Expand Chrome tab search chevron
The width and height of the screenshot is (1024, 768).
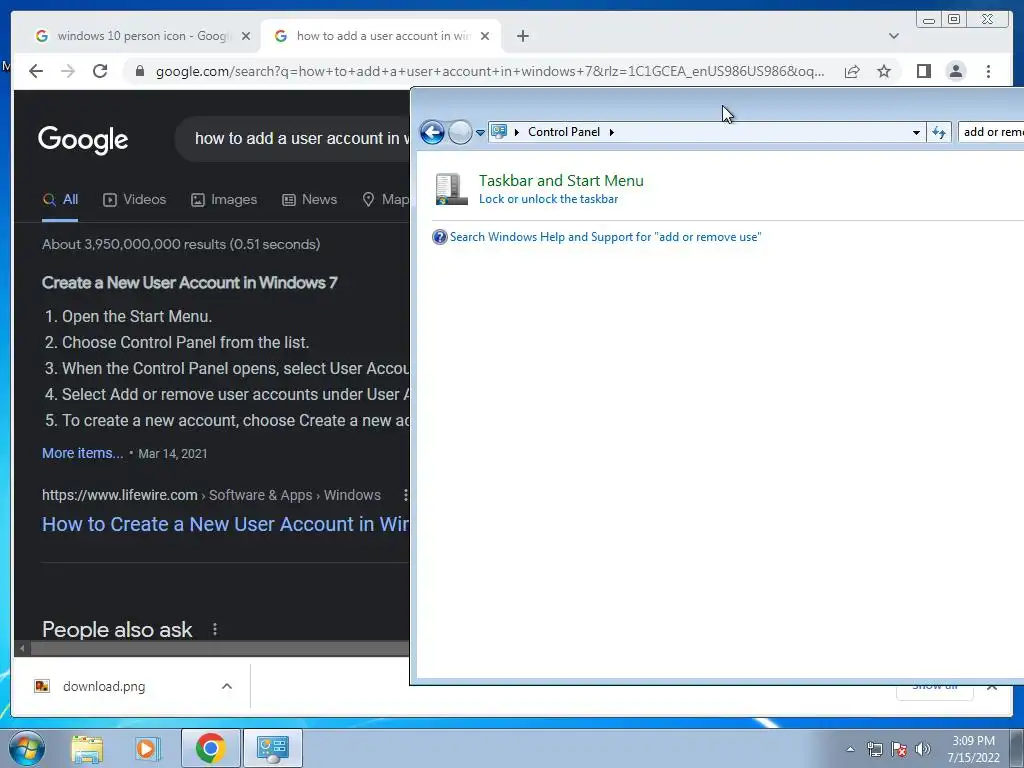tap(894, 36)
